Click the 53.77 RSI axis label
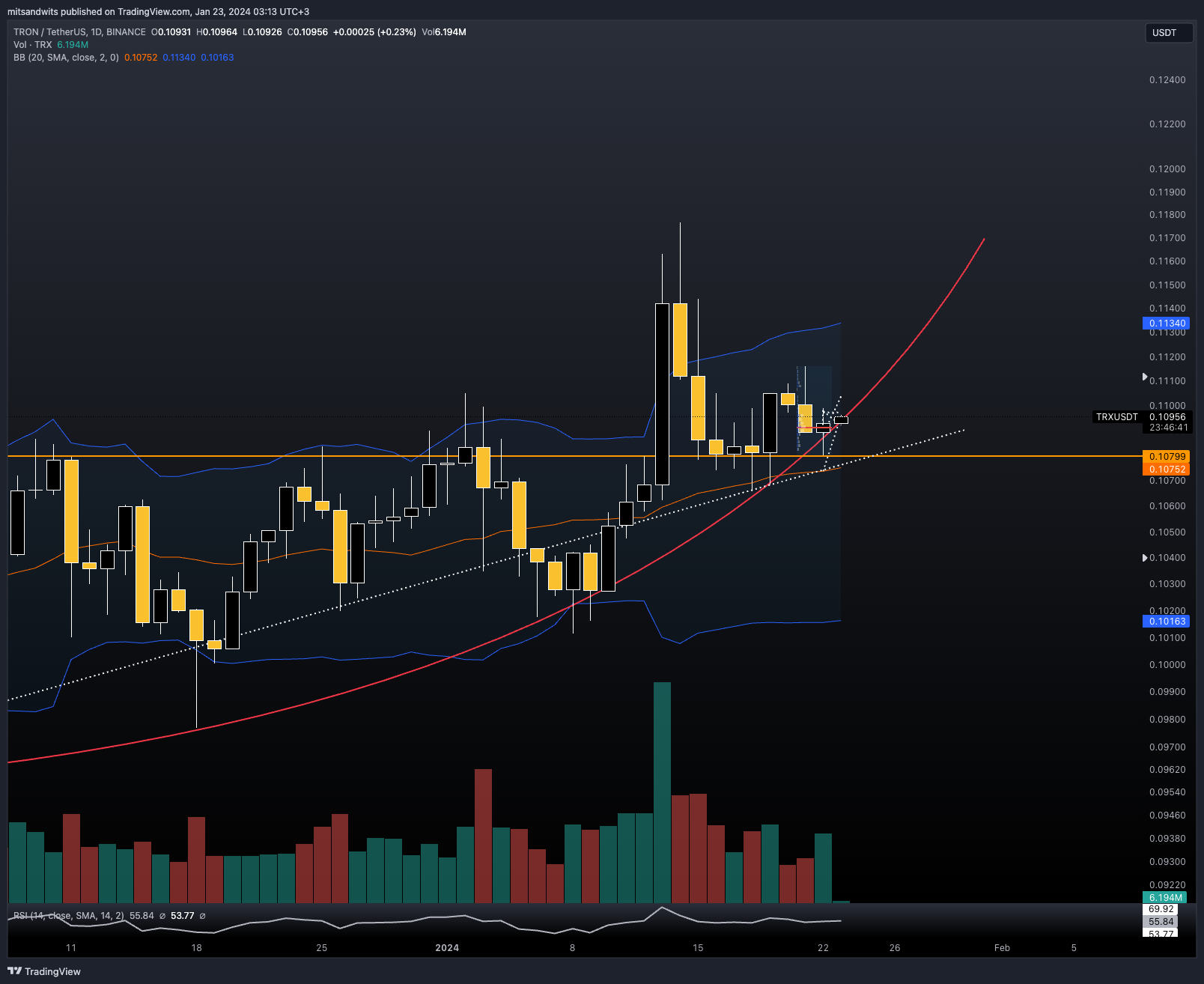1204x984 pixels. point(1161,933)
